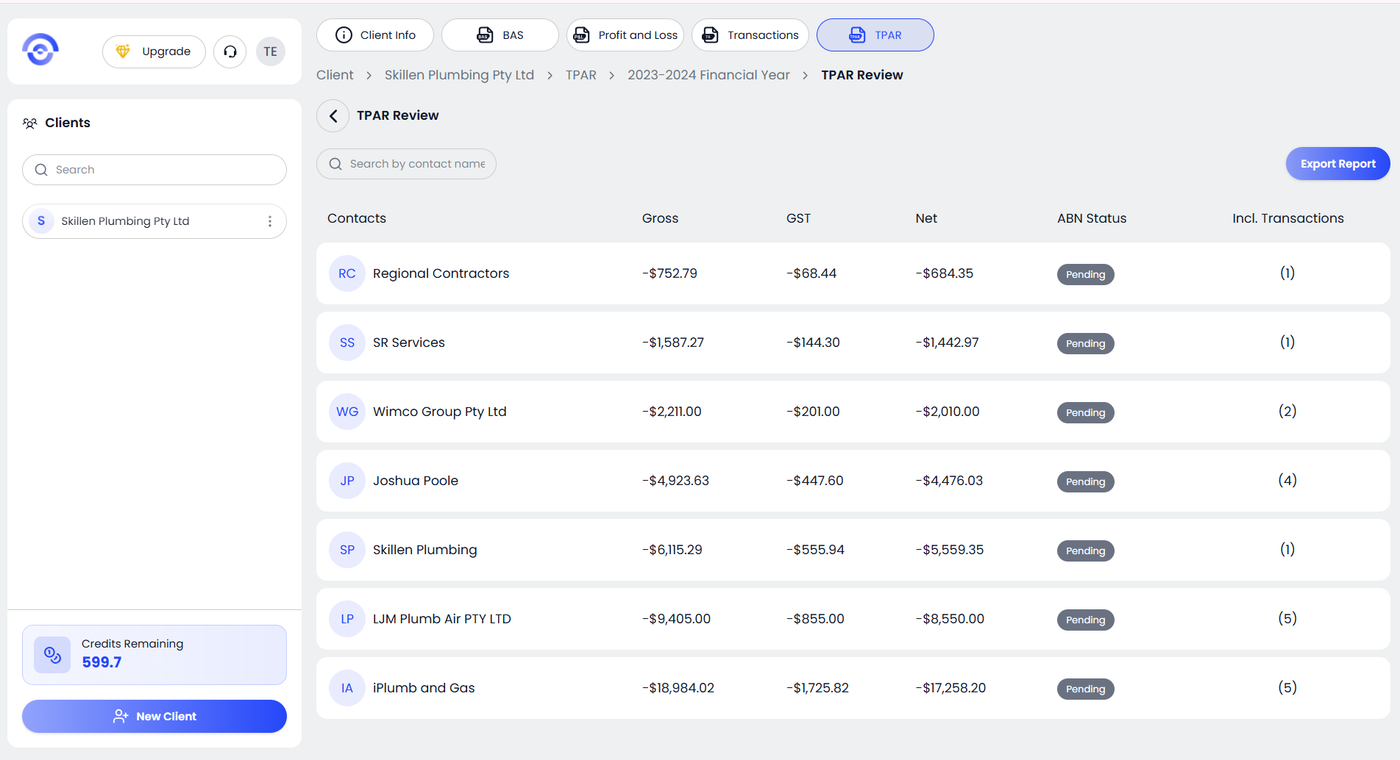Add a client with New Client button
The height and width of the screenshot is (760, 1400).
[154, 716]
